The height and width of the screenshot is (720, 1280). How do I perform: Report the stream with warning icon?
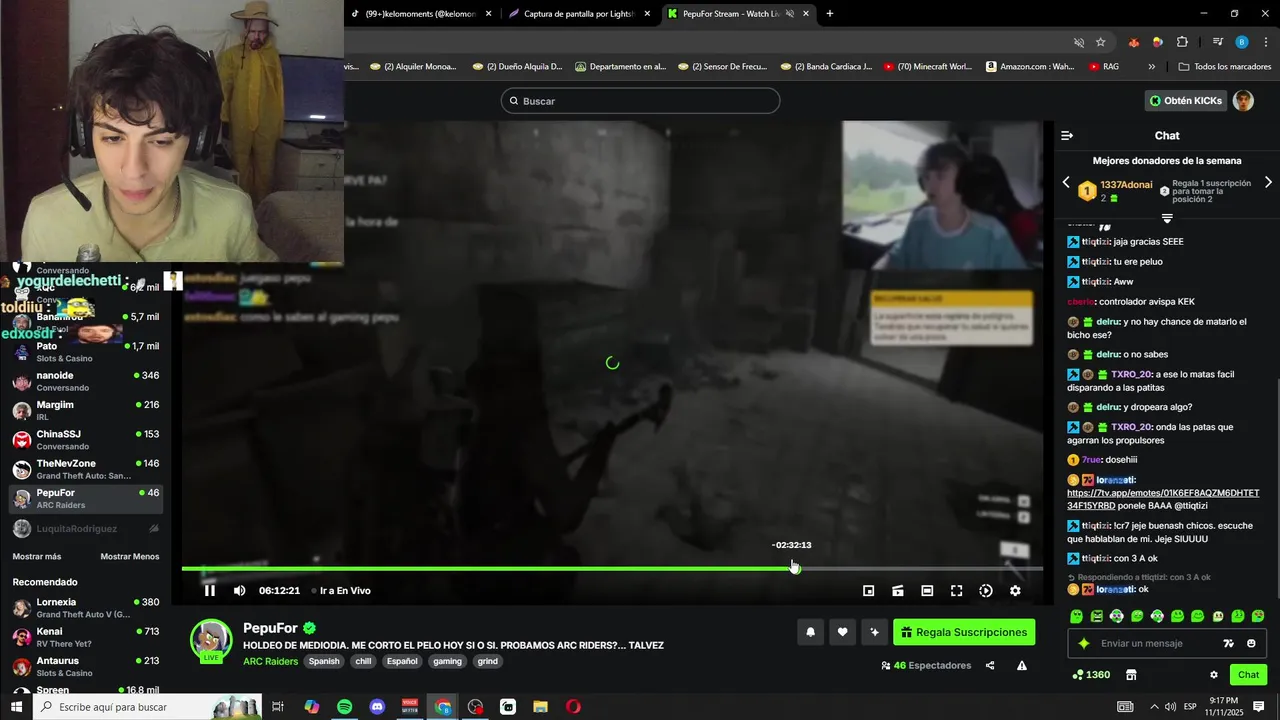(1022, 665)
